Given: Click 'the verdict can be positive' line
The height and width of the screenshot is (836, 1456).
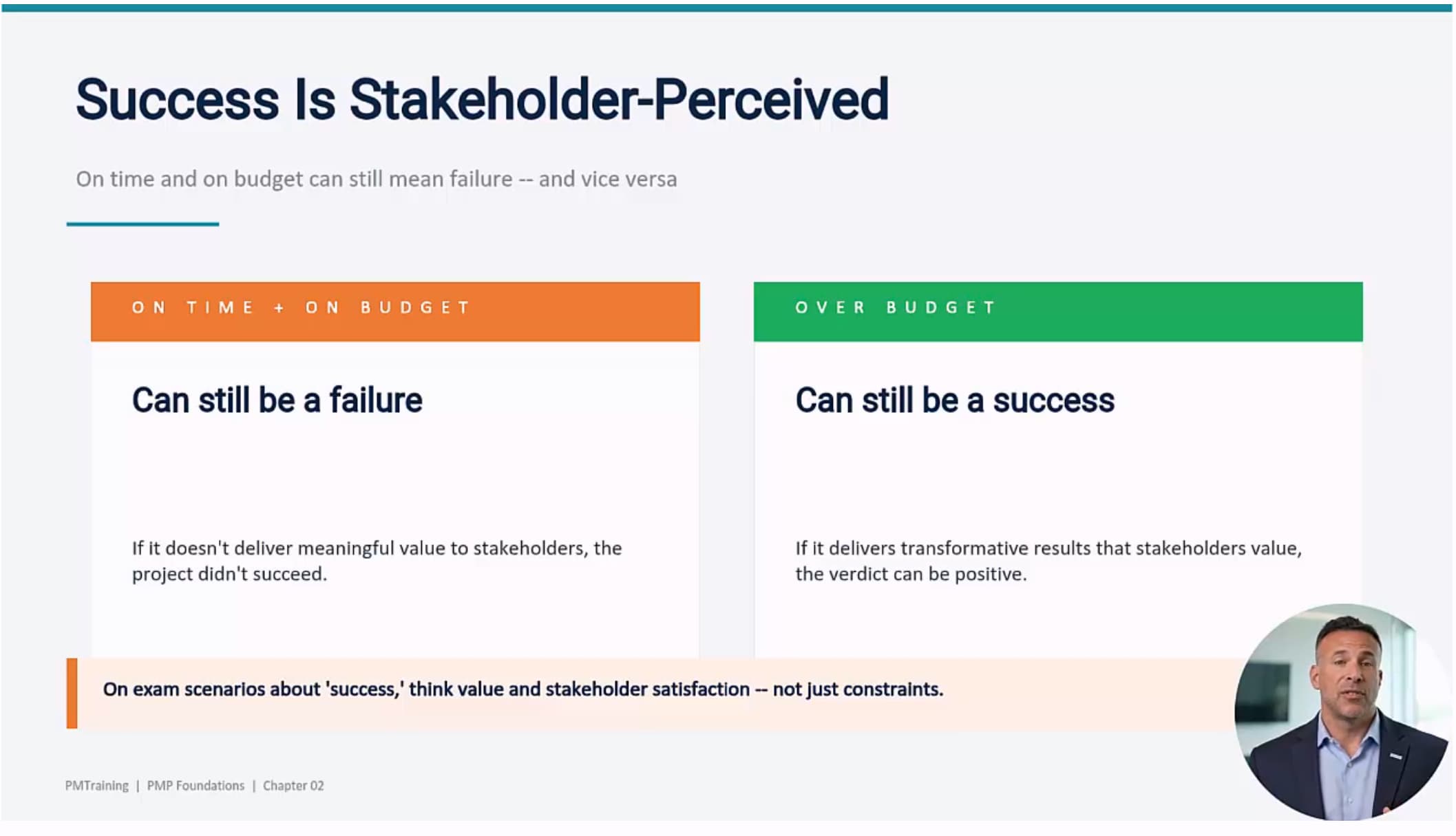Looking at the screenshot, I should pos(911,574).
